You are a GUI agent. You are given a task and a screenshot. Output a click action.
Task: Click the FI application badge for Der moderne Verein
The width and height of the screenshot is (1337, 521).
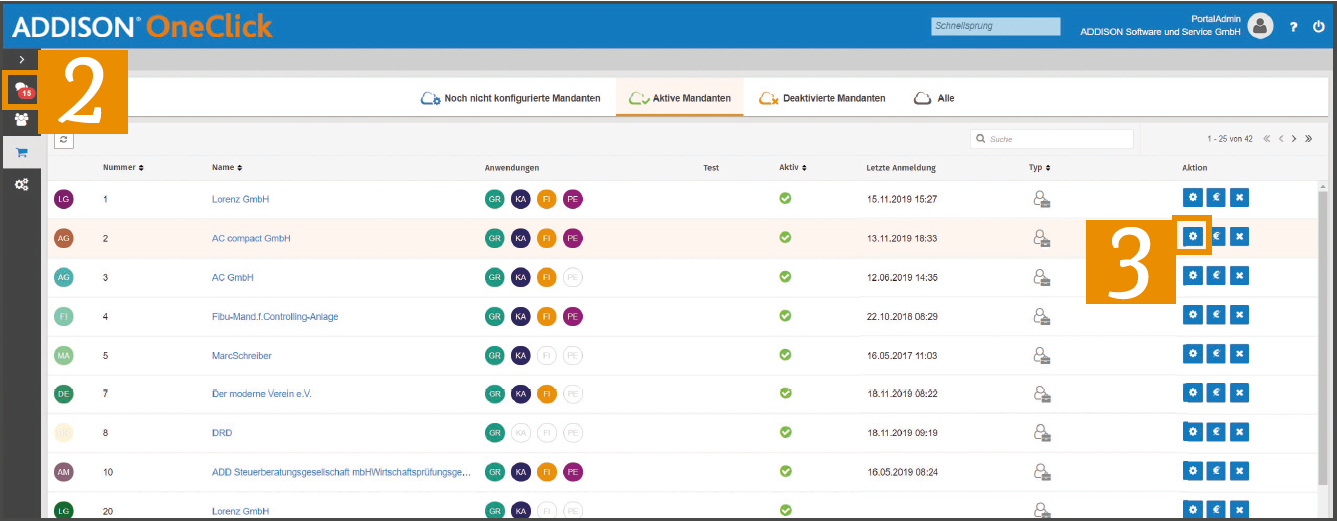coord(547,394)
